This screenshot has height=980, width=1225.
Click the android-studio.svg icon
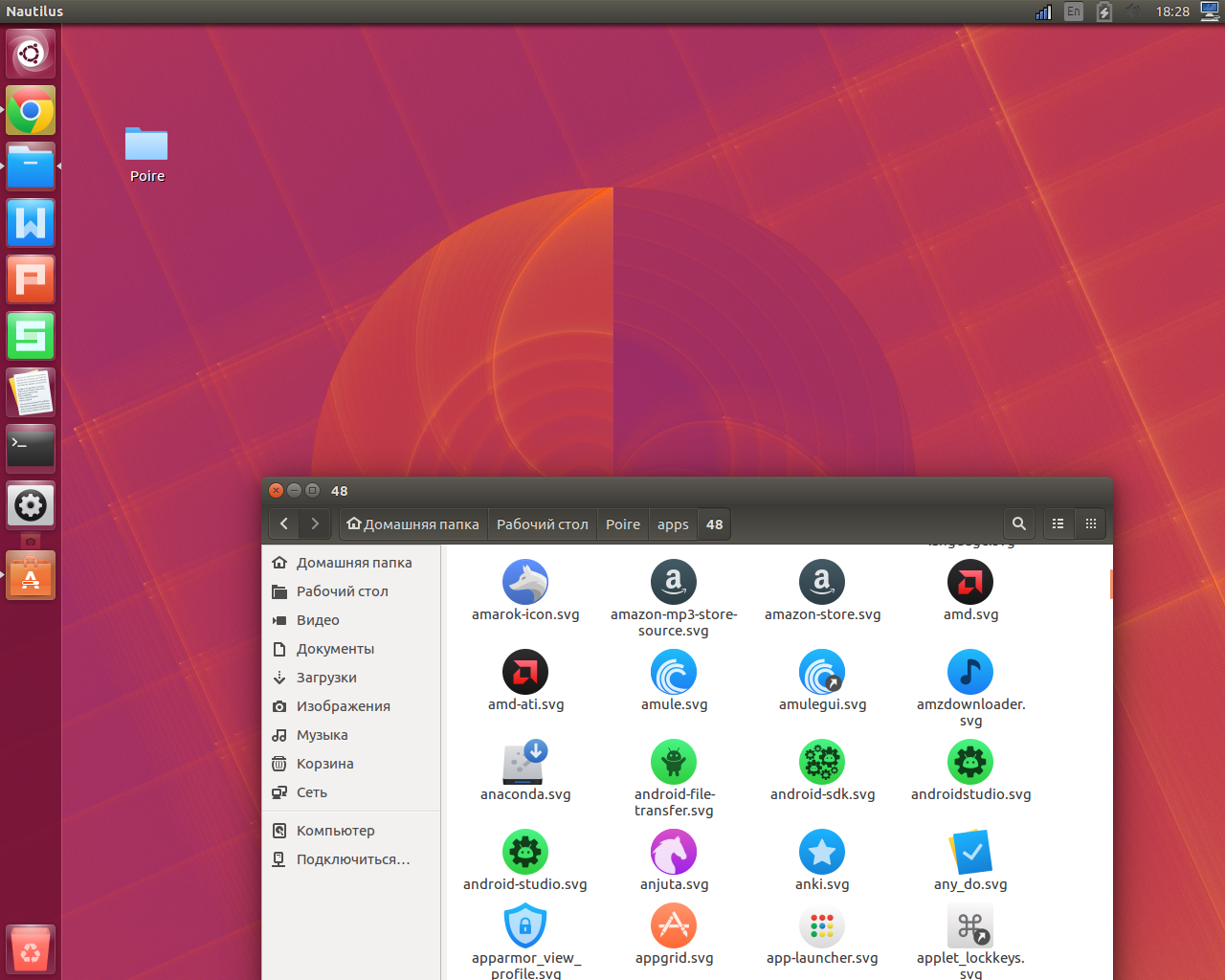tap(525, 852)
